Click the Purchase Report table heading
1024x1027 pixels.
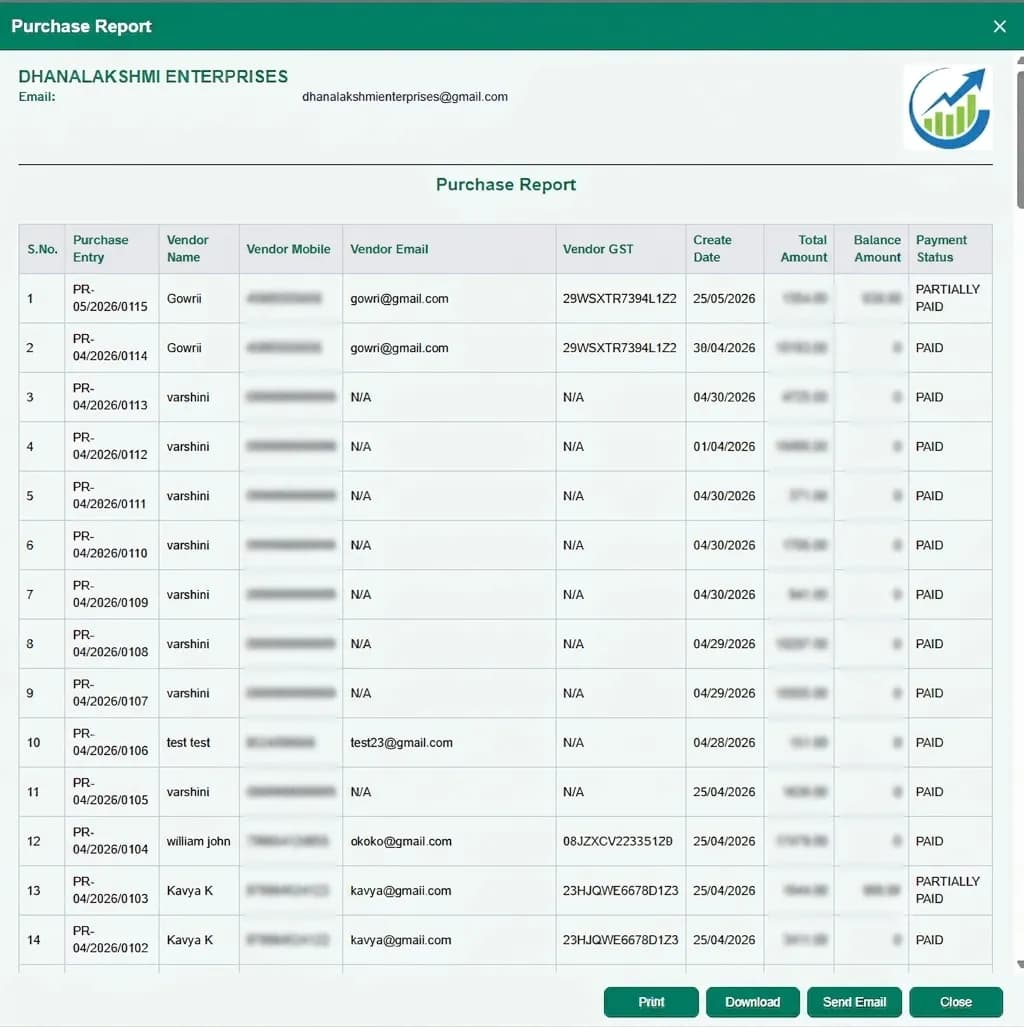coord(506,185)
